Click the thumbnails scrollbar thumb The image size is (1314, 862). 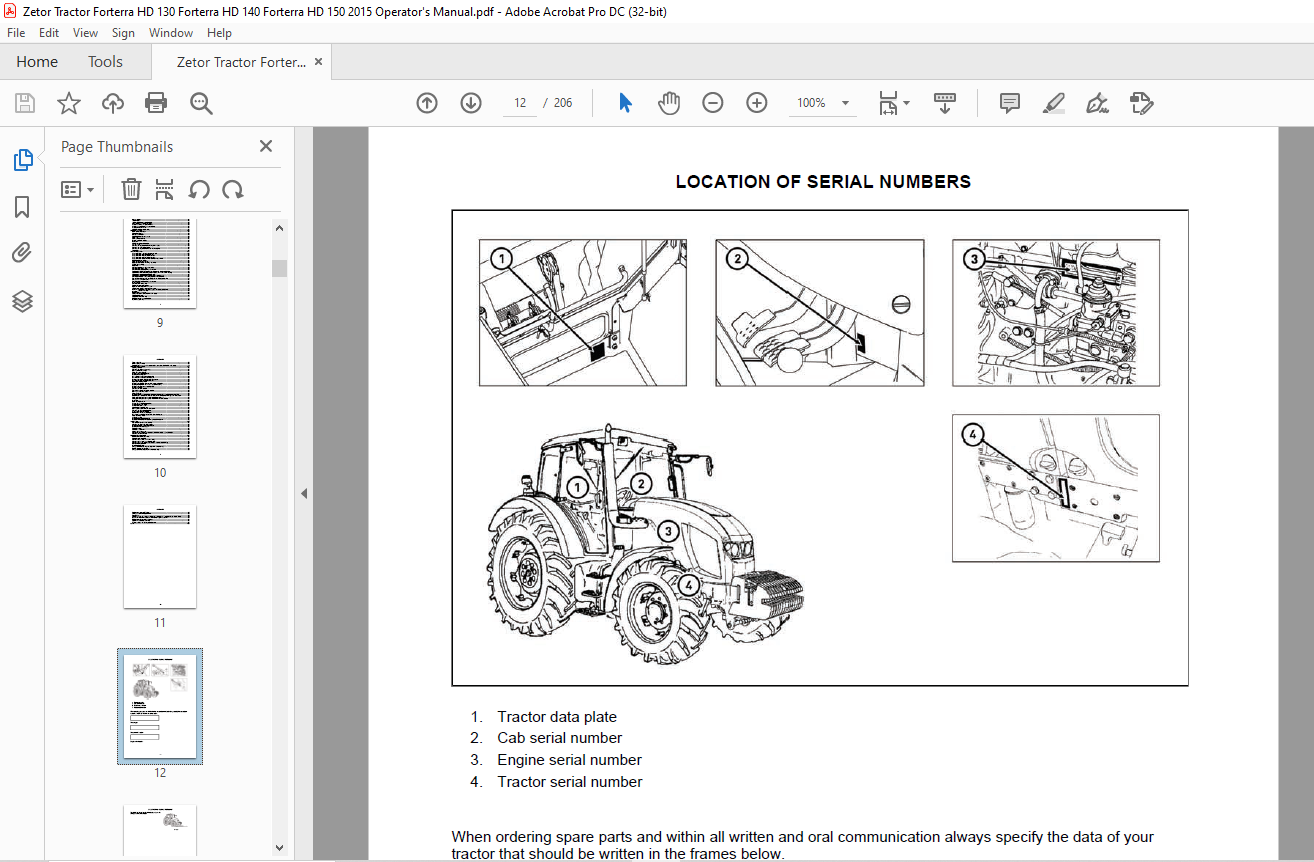tap(280, 268)
